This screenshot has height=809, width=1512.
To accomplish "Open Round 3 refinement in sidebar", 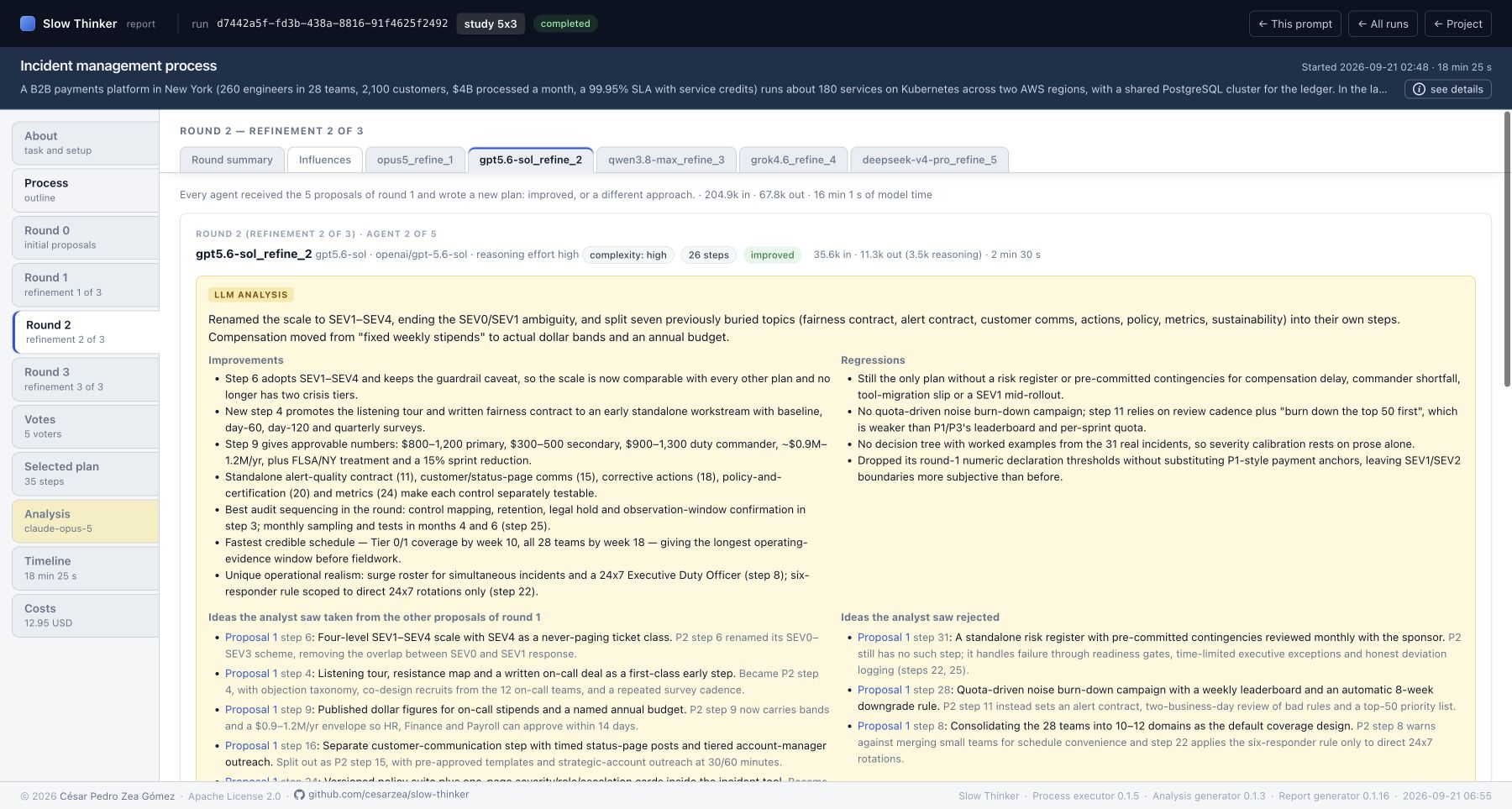I will coord(86,379).
